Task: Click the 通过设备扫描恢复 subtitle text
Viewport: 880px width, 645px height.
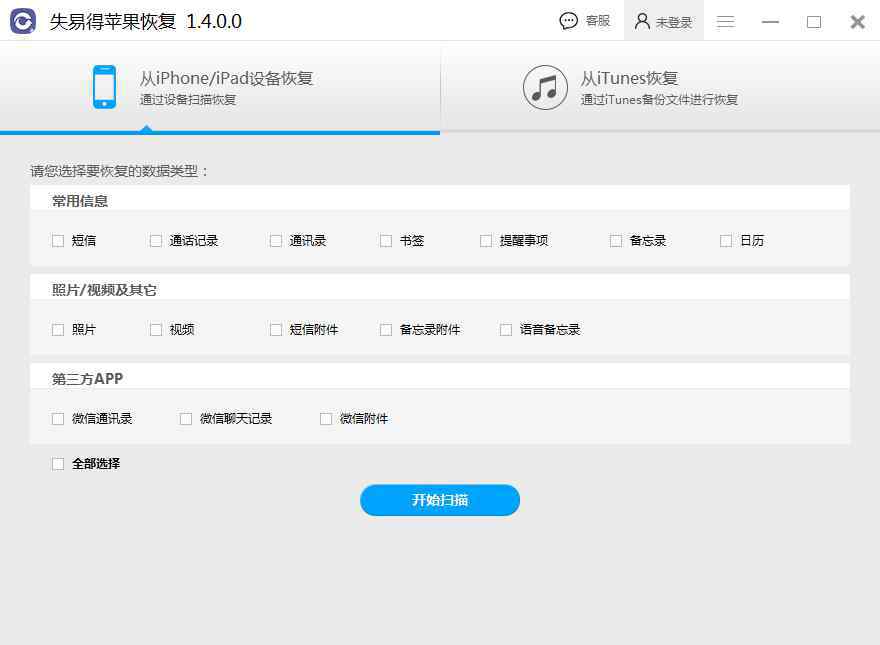Action: pos(188,100)
